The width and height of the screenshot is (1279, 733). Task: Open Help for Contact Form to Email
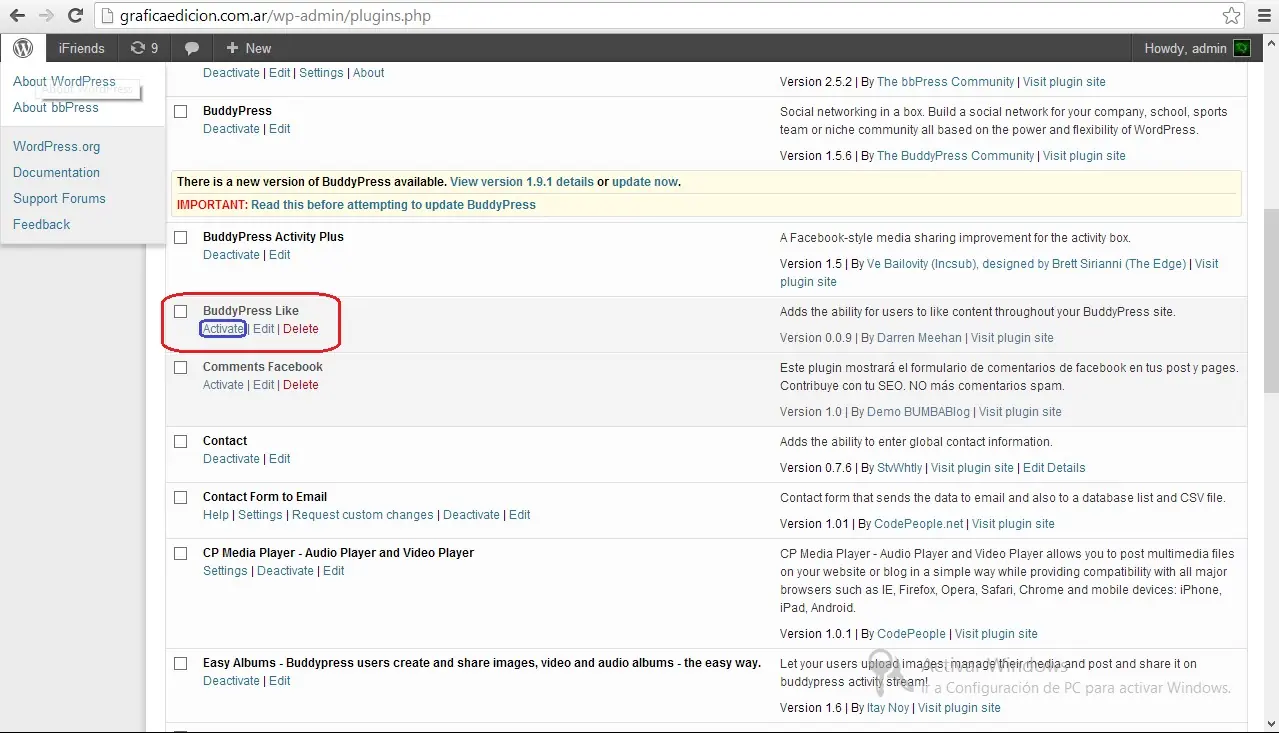click(216, 515)
